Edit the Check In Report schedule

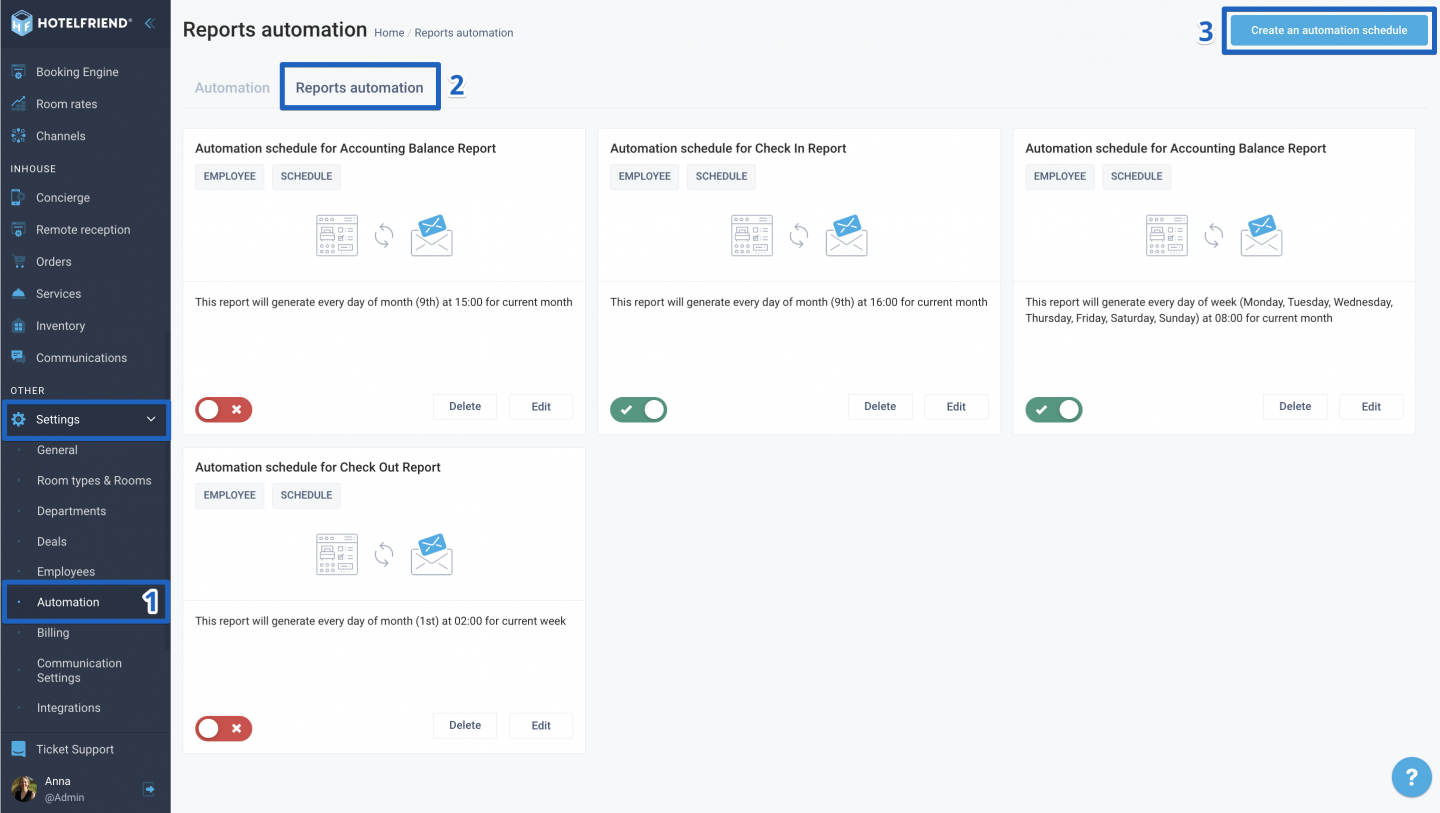(x=956, y=406)
